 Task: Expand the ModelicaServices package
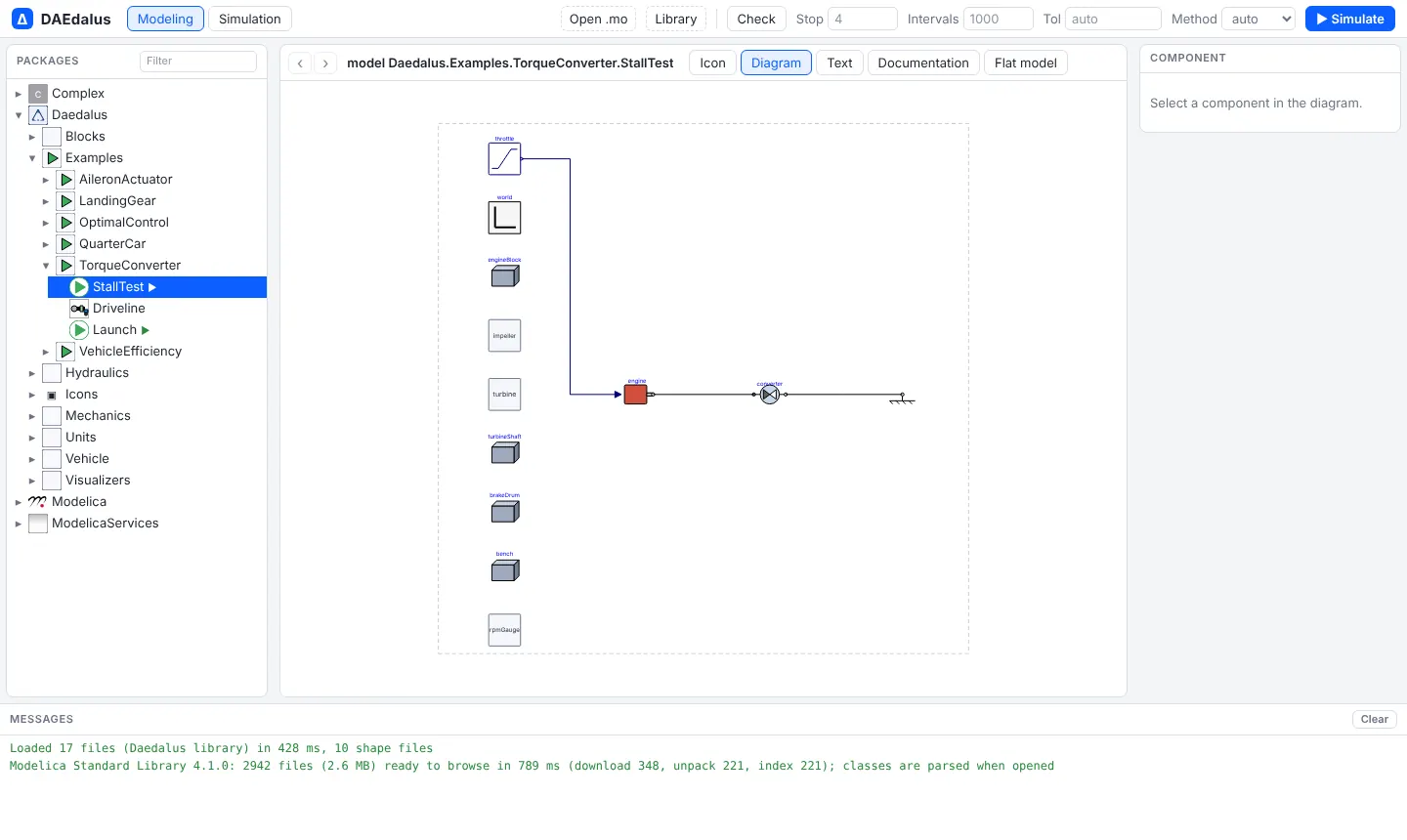pyautogui.click(x=18, y=524)
